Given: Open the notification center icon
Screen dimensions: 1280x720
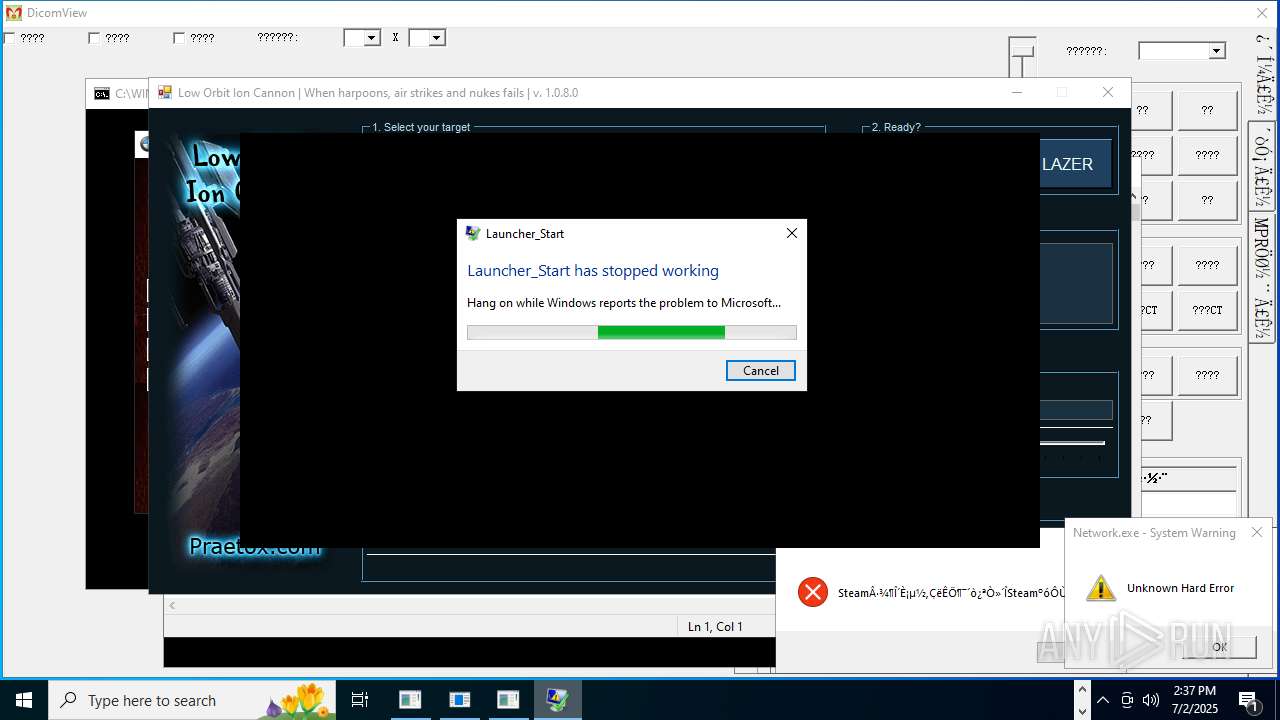Looking at the screenshot, I should [x=1248, y=700].
